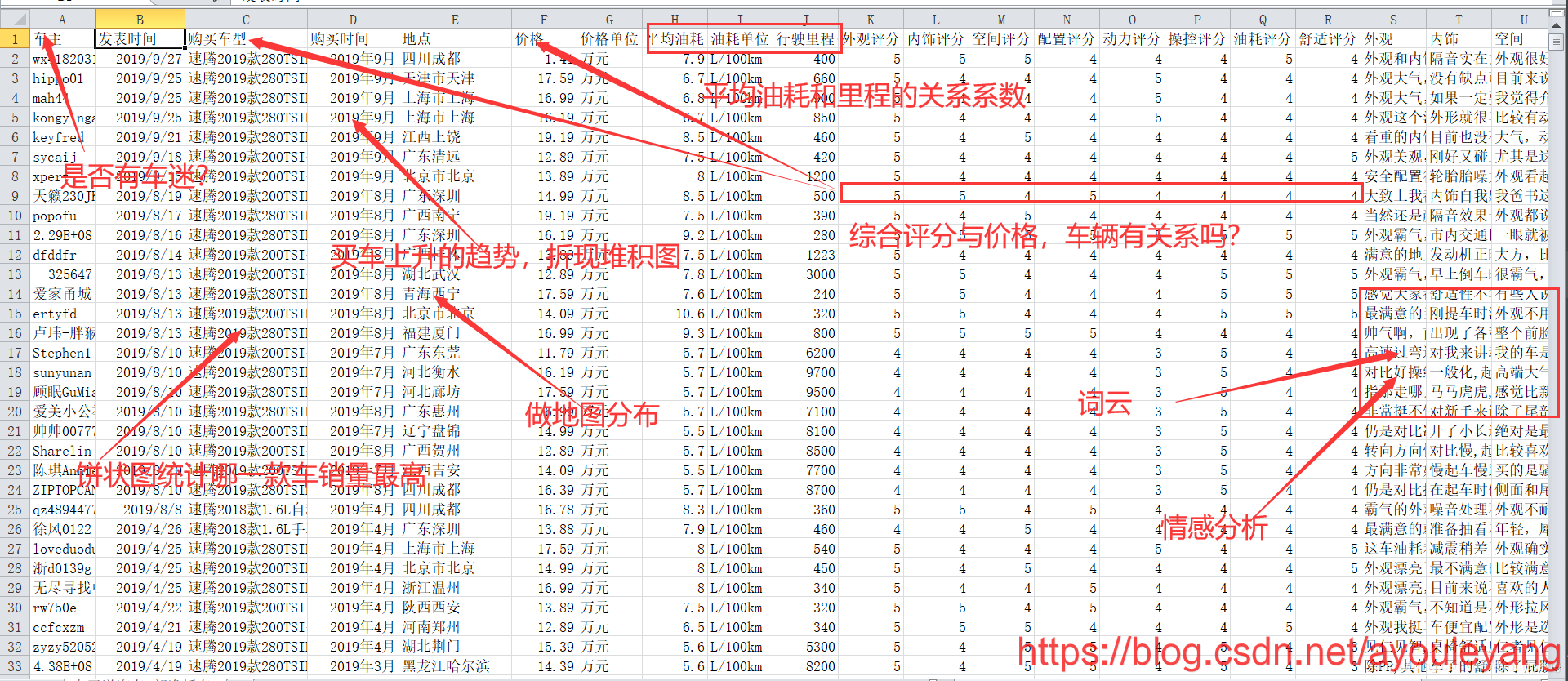Select column E header

coord(455,19)
